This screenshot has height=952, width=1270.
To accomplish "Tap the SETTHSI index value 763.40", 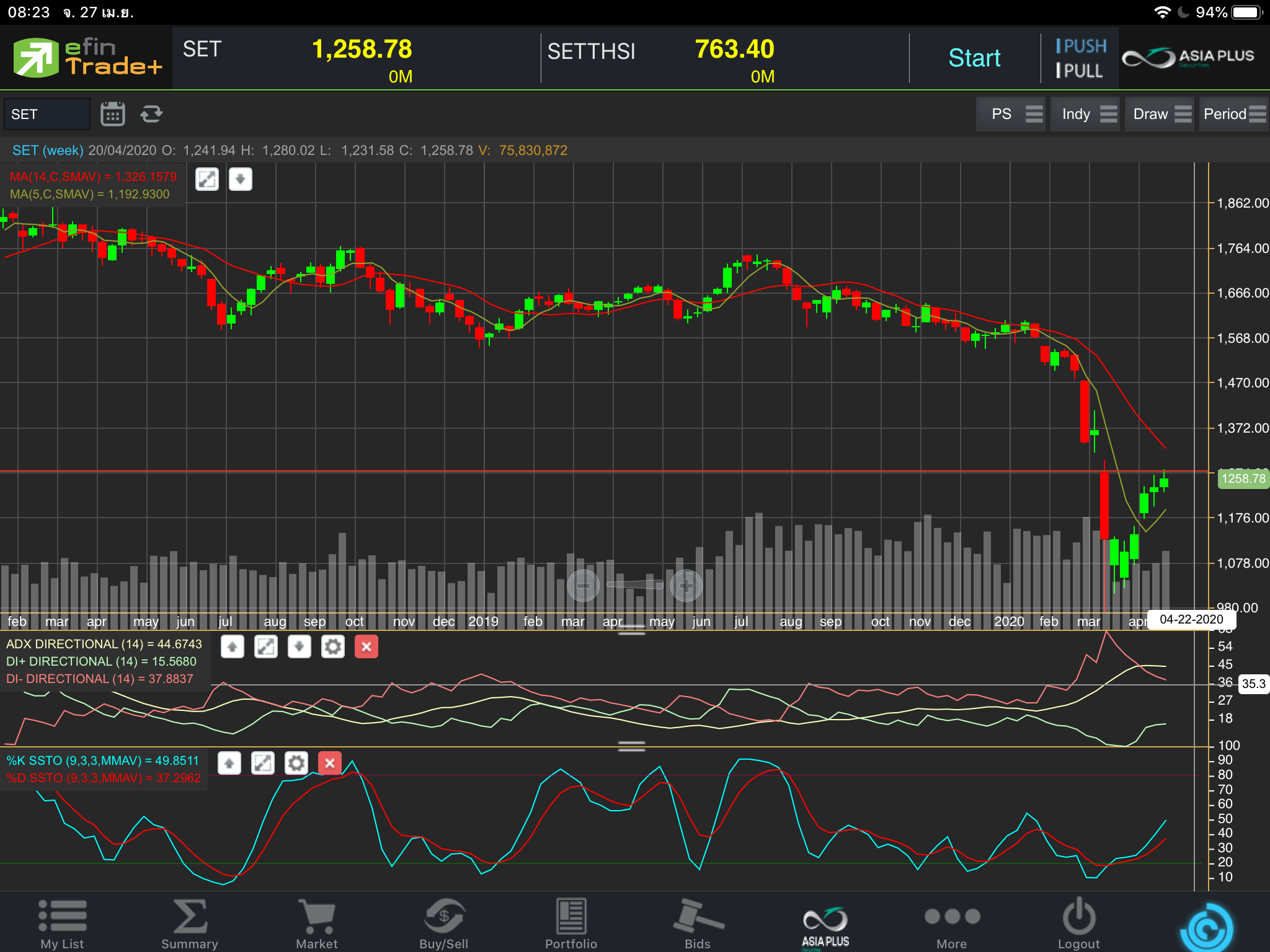I will pos(735,49).
